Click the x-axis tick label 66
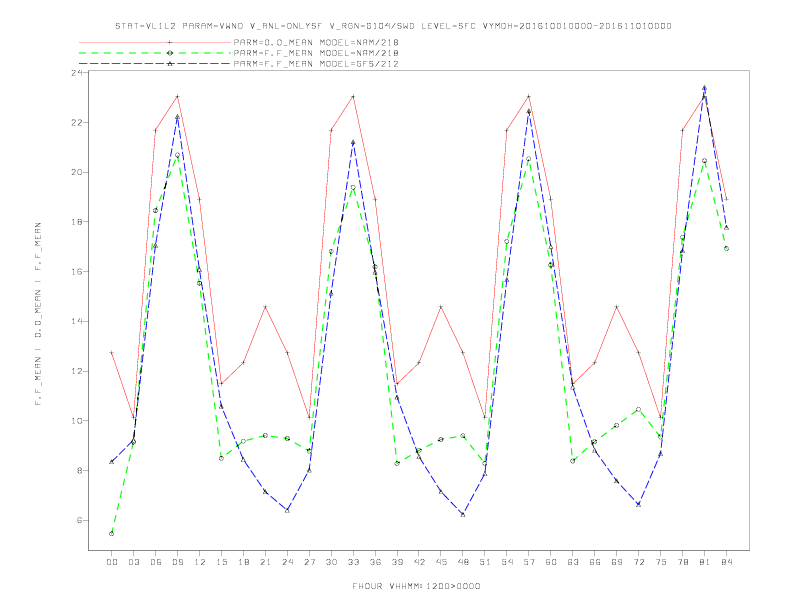Viewport: 792px width, 612px height. 595,562
